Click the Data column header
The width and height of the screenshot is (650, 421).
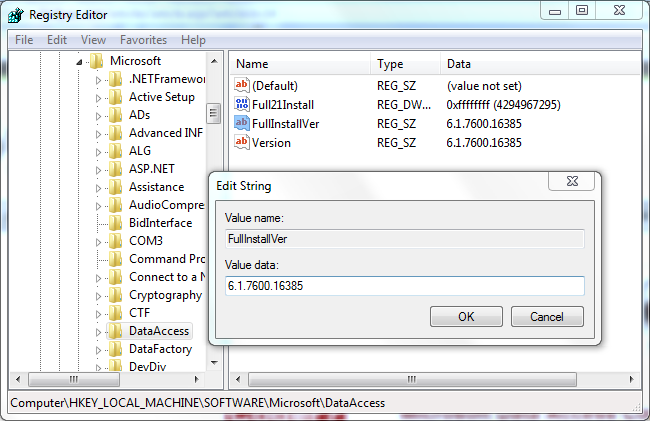pos(541,64)
